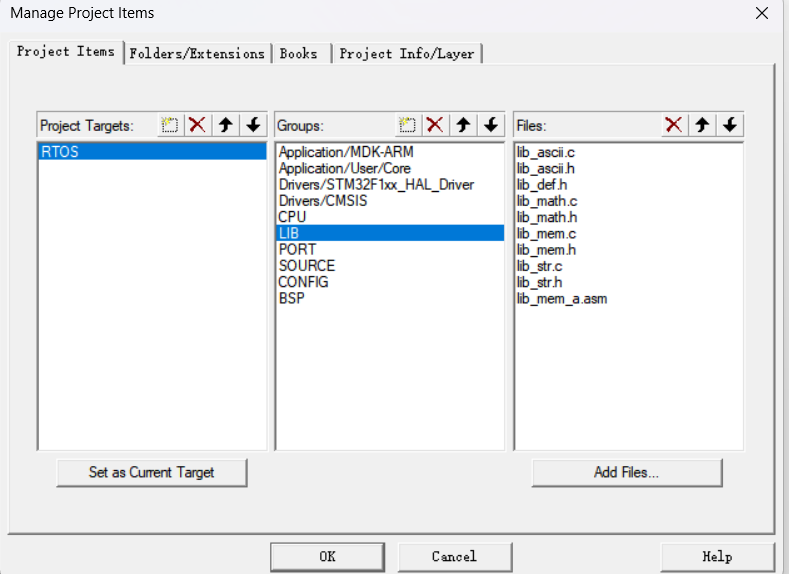Move selected group down
This screenshot has width=789, height=574.
click(491, 125)
